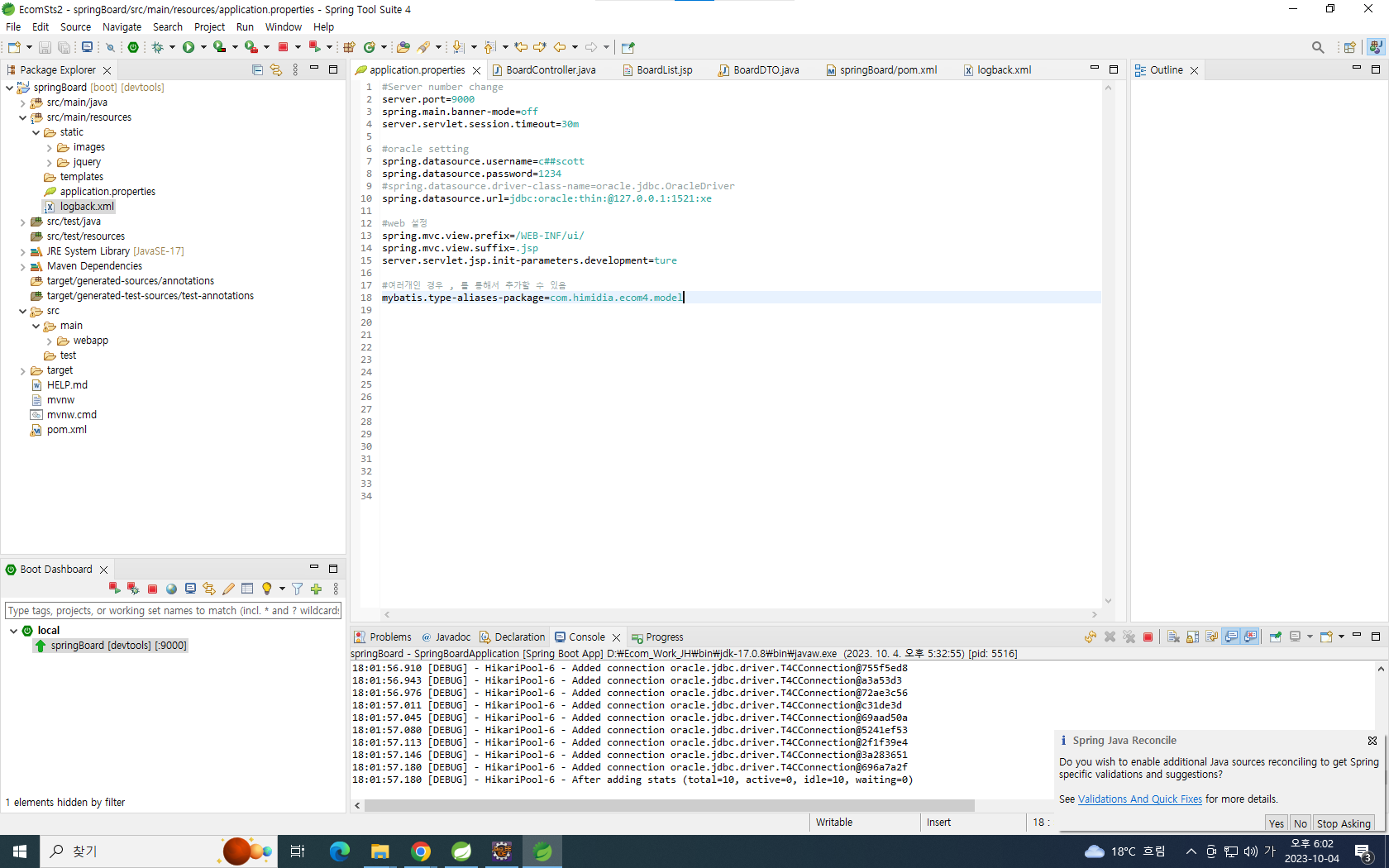Viewport: 1389px width, 868px height.
Task: Toggle Show Console on standard output change
Action: (1231, 637)
